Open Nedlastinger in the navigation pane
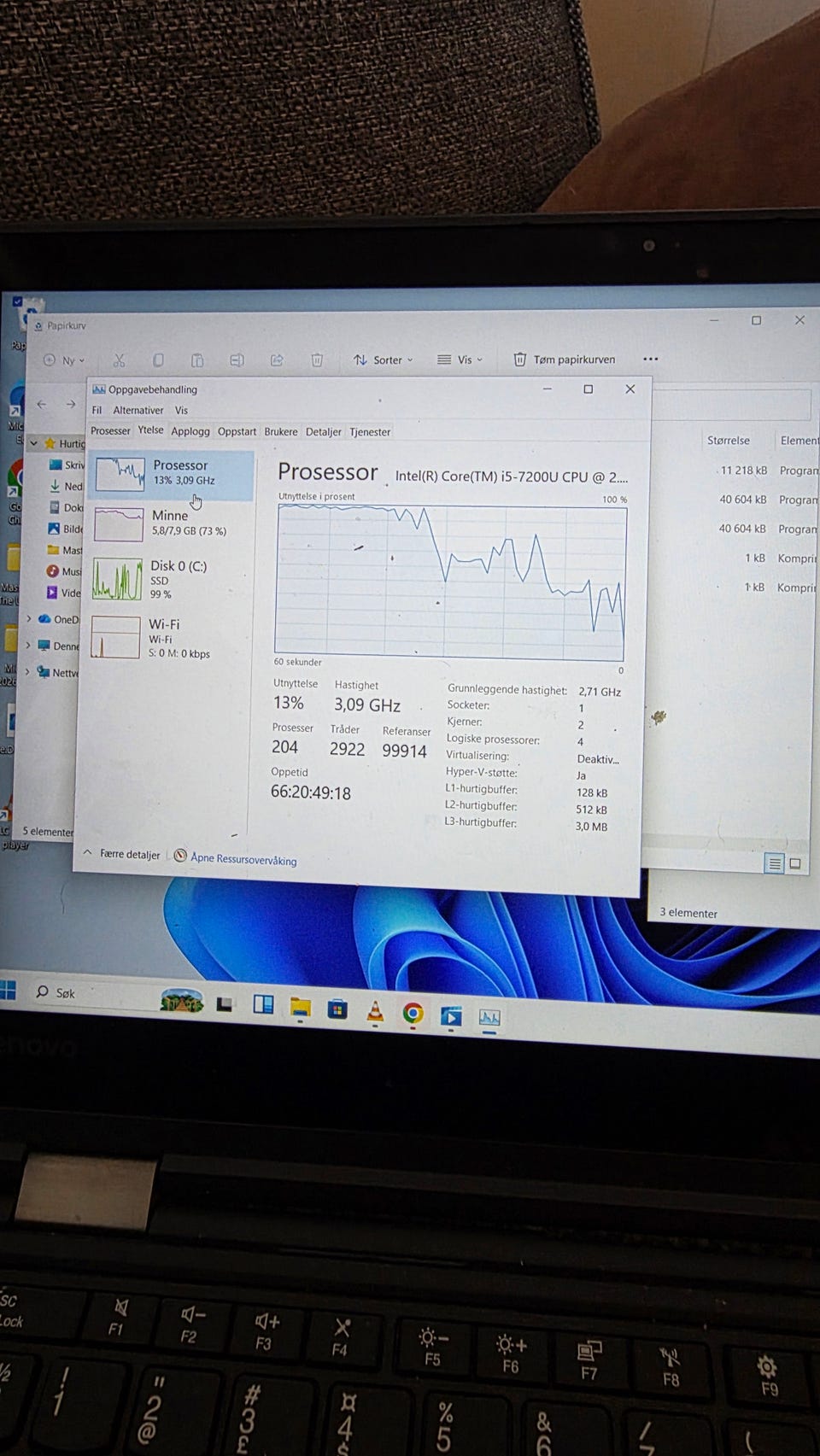This screenshot has width=820, height=1456. 67,486
